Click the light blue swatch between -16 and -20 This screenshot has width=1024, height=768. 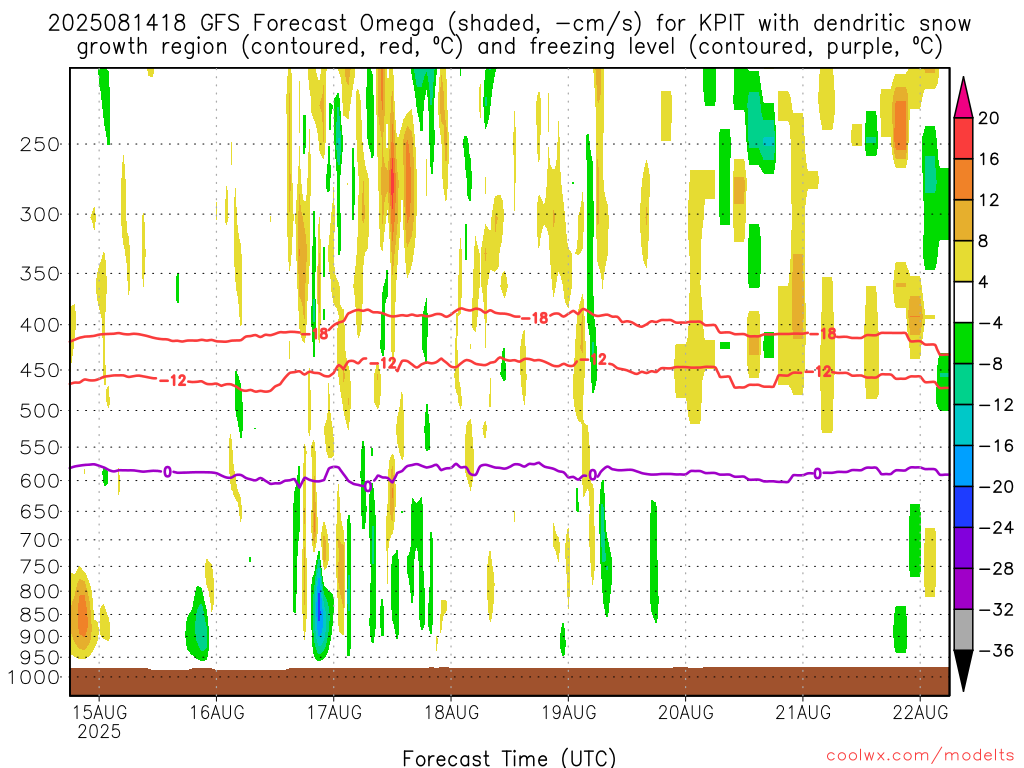click(963, 466)
